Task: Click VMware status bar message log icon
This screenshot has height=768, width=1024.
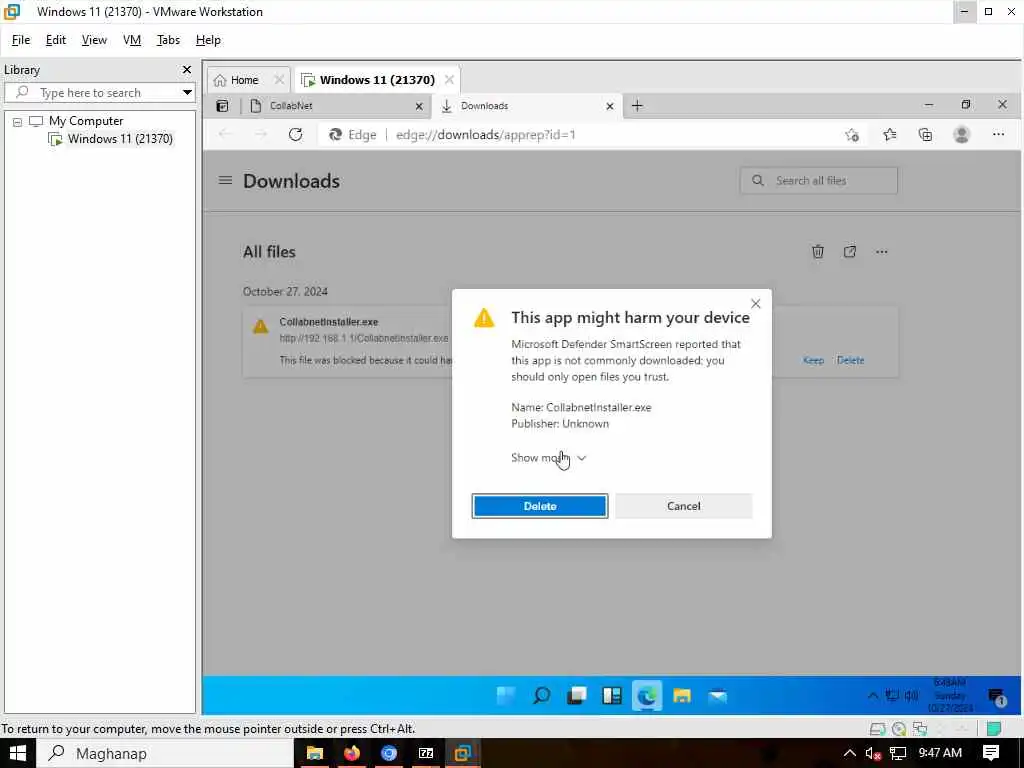Action: click(993, 728)
